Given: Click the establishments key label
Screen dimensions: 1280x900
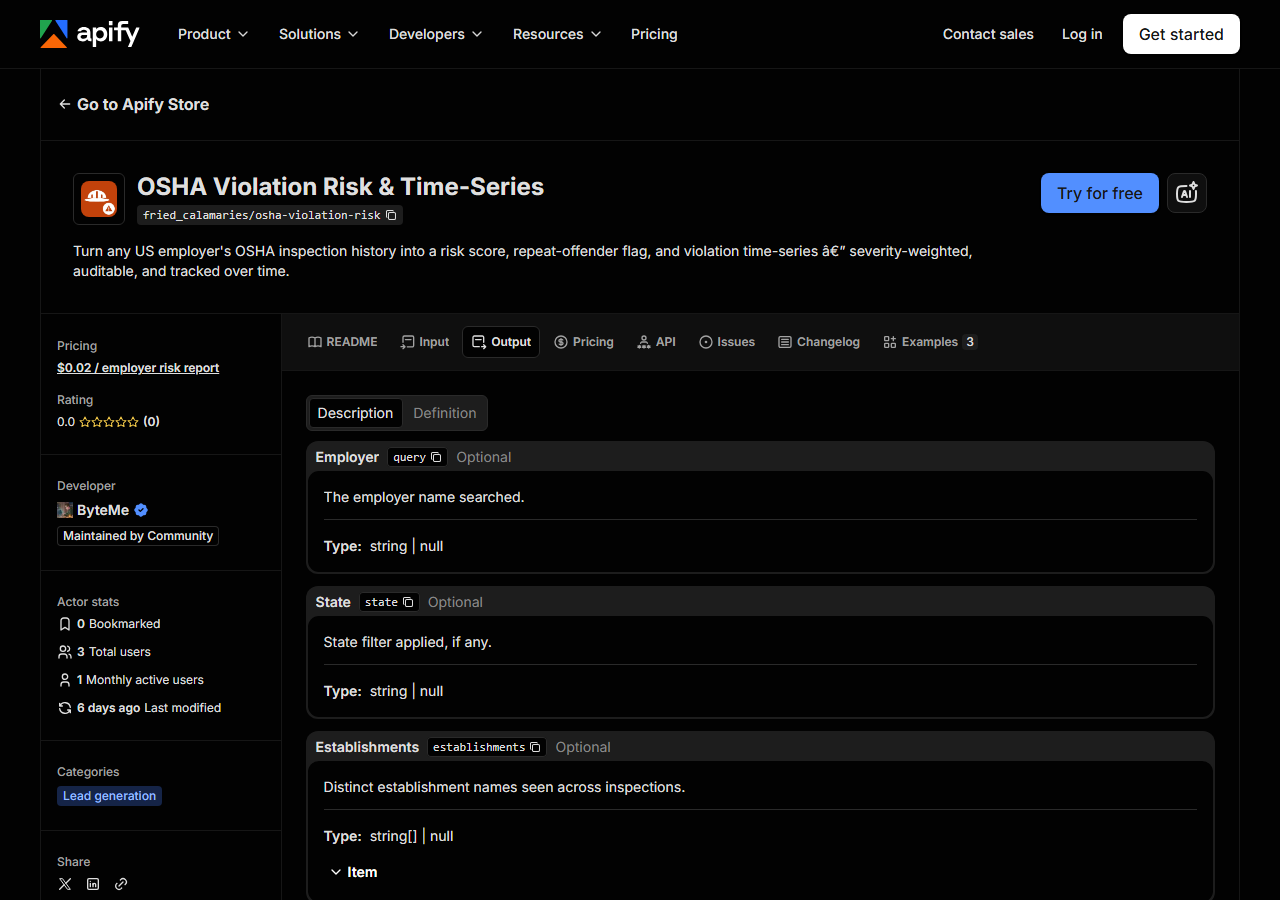Looking at the screenshot, I should click(x=479, y=747).
